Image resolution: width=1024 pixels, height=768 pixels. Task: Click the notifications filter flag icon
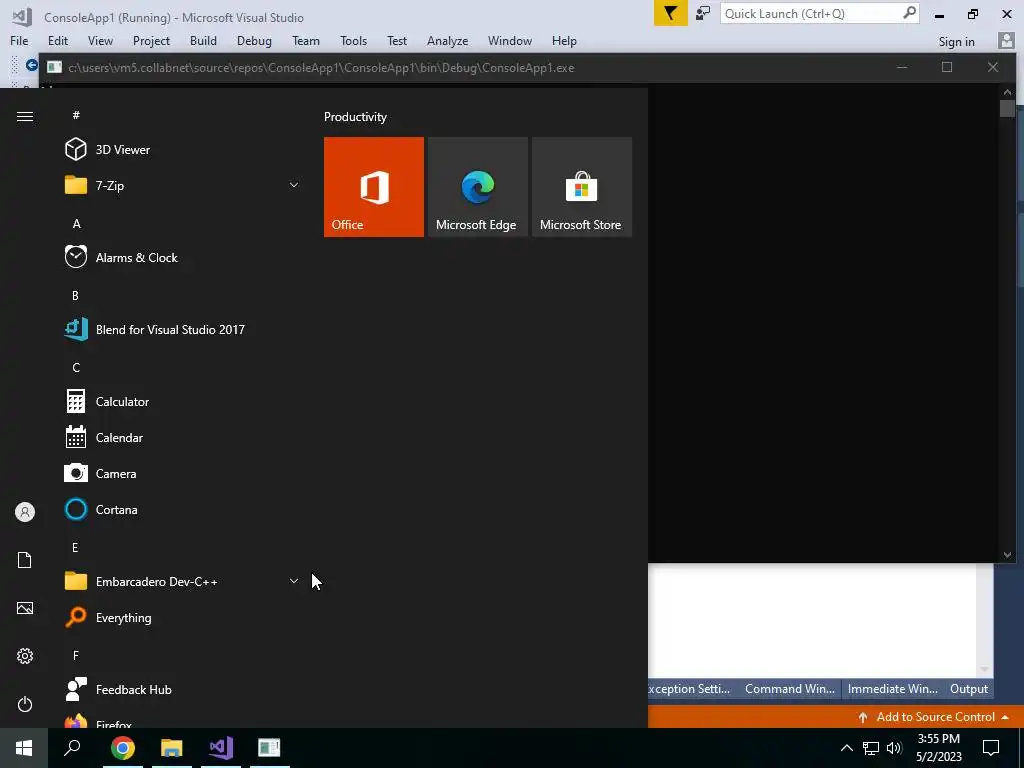click(x=671, y=14)
